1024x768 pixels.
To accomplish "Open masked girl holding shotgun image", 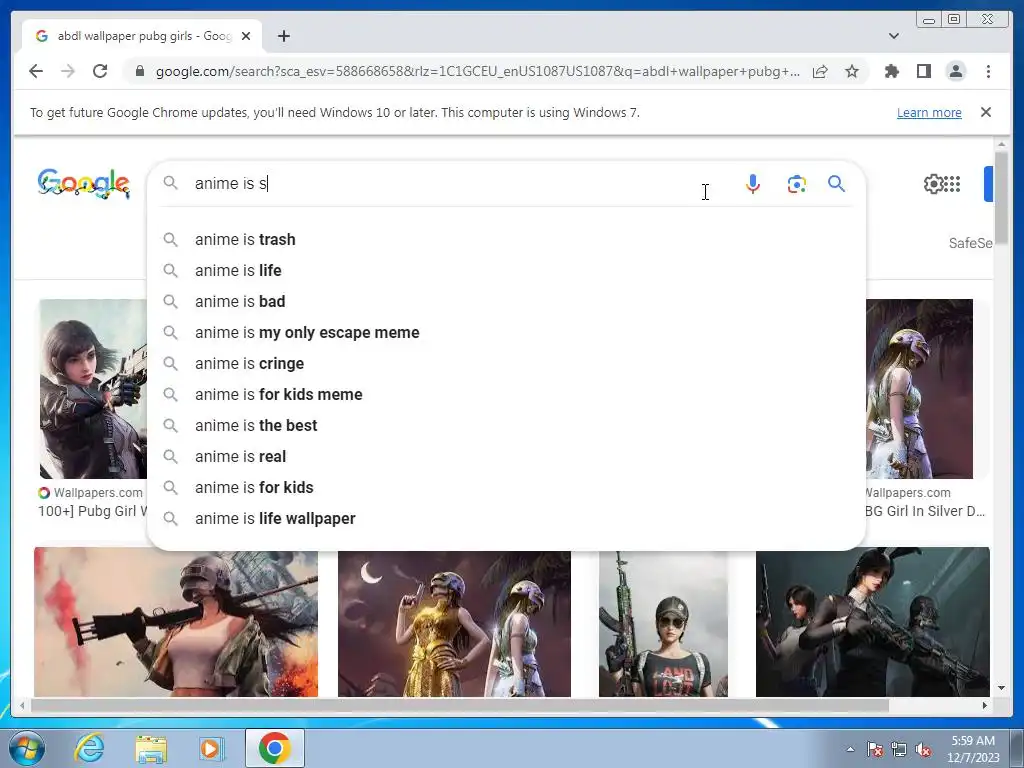I will [x=176, y=624].
